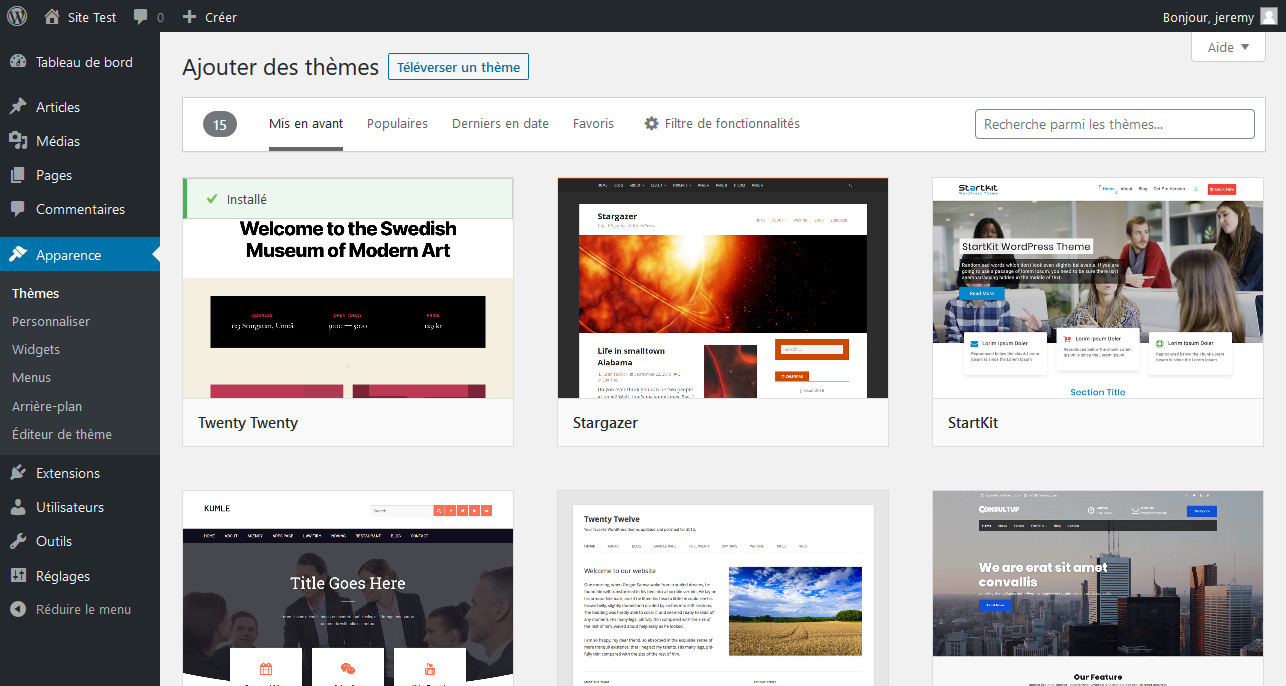Click the Réduire le menu label

click(x=83, y=609)
